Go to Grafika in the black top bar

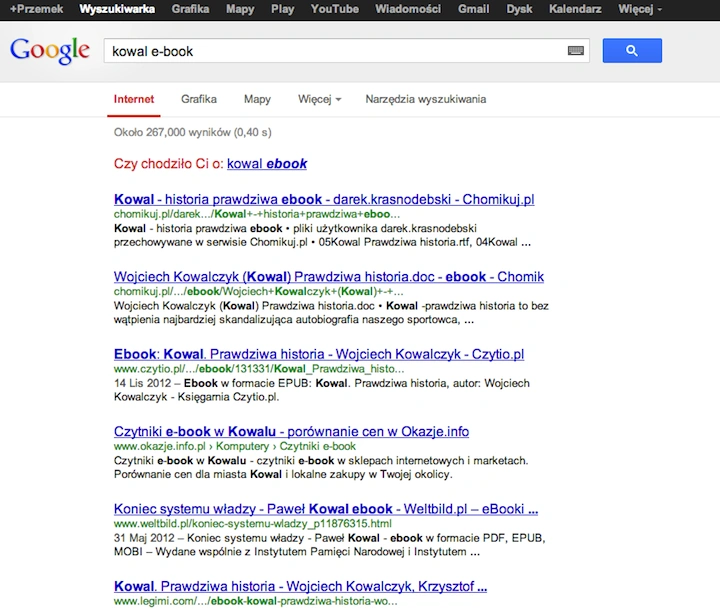[190, 9]
